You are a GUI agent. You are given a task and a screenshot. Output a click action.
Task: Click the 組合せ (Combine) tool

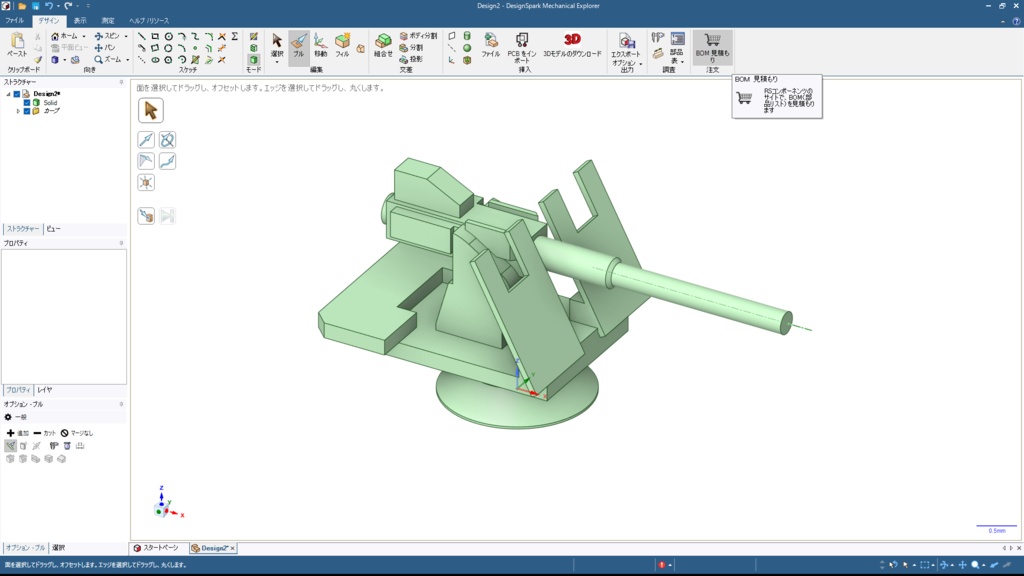click(x=383, y=46)
